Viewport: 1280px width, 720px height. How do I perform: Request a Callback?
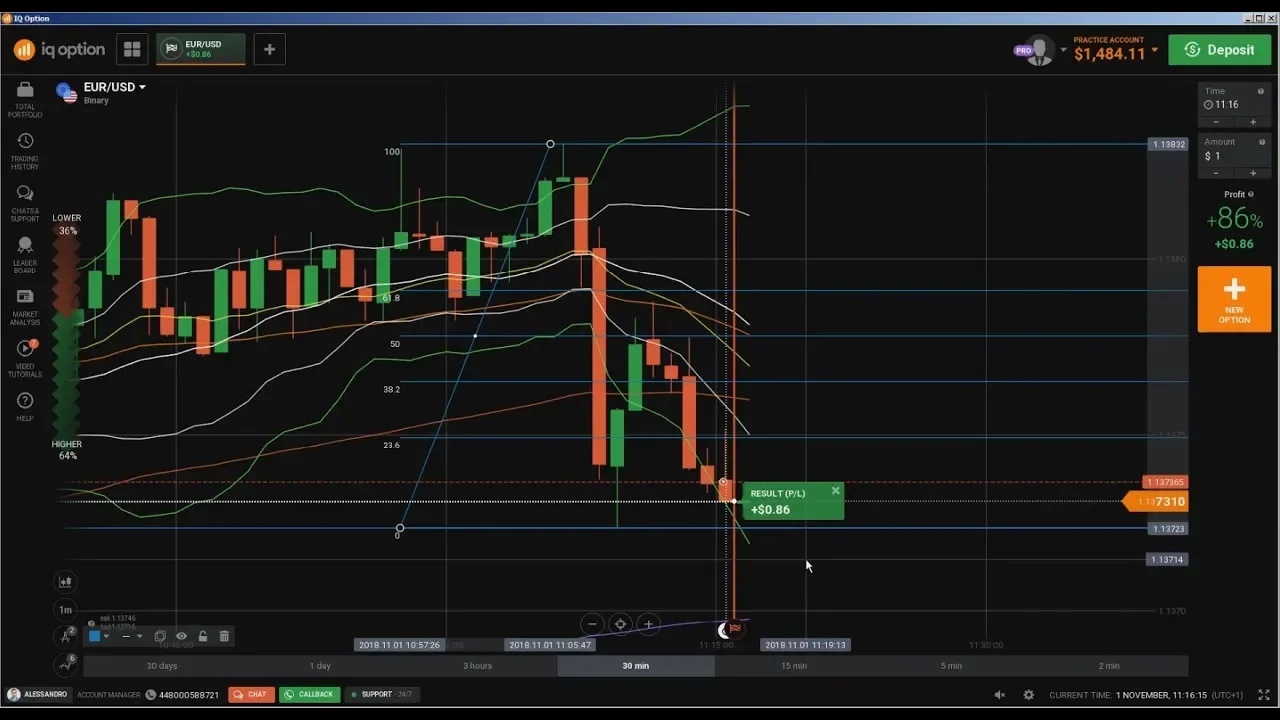click(x=309, y=694)
